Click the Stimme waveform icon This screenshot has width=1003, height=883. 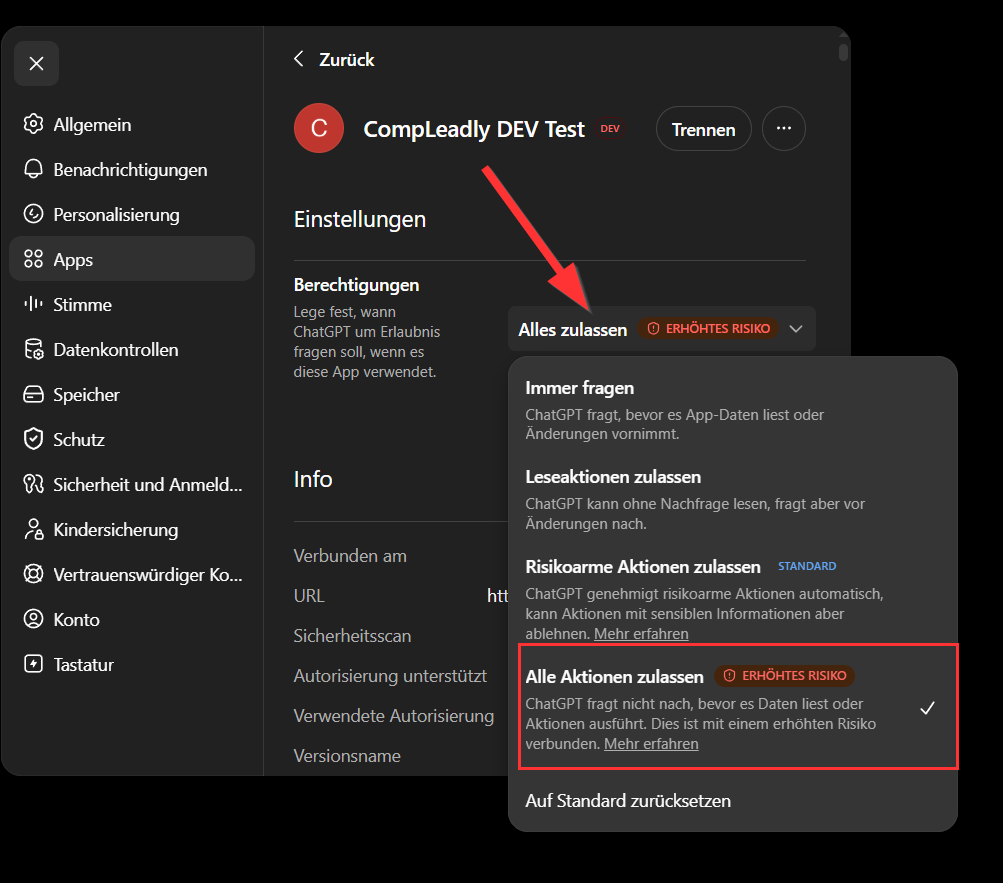(33, 304)
